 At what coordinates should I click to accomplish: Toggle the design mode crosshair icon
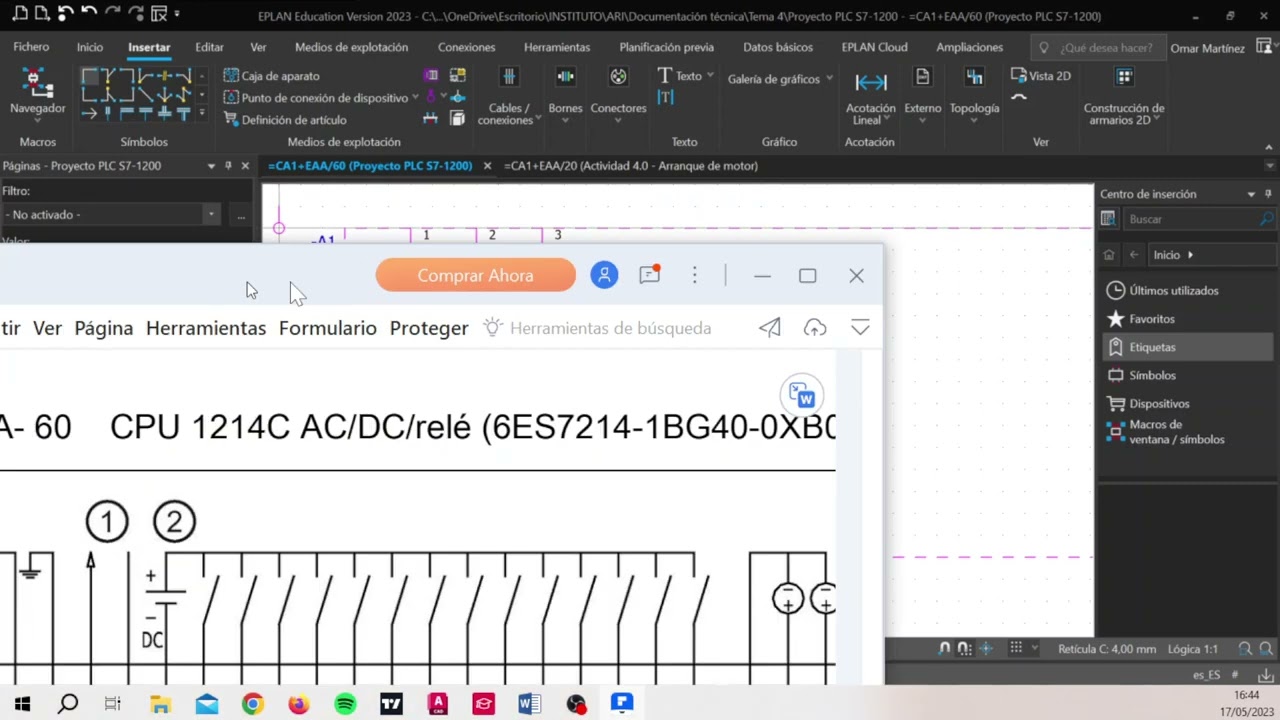click(x=986, y=649)
